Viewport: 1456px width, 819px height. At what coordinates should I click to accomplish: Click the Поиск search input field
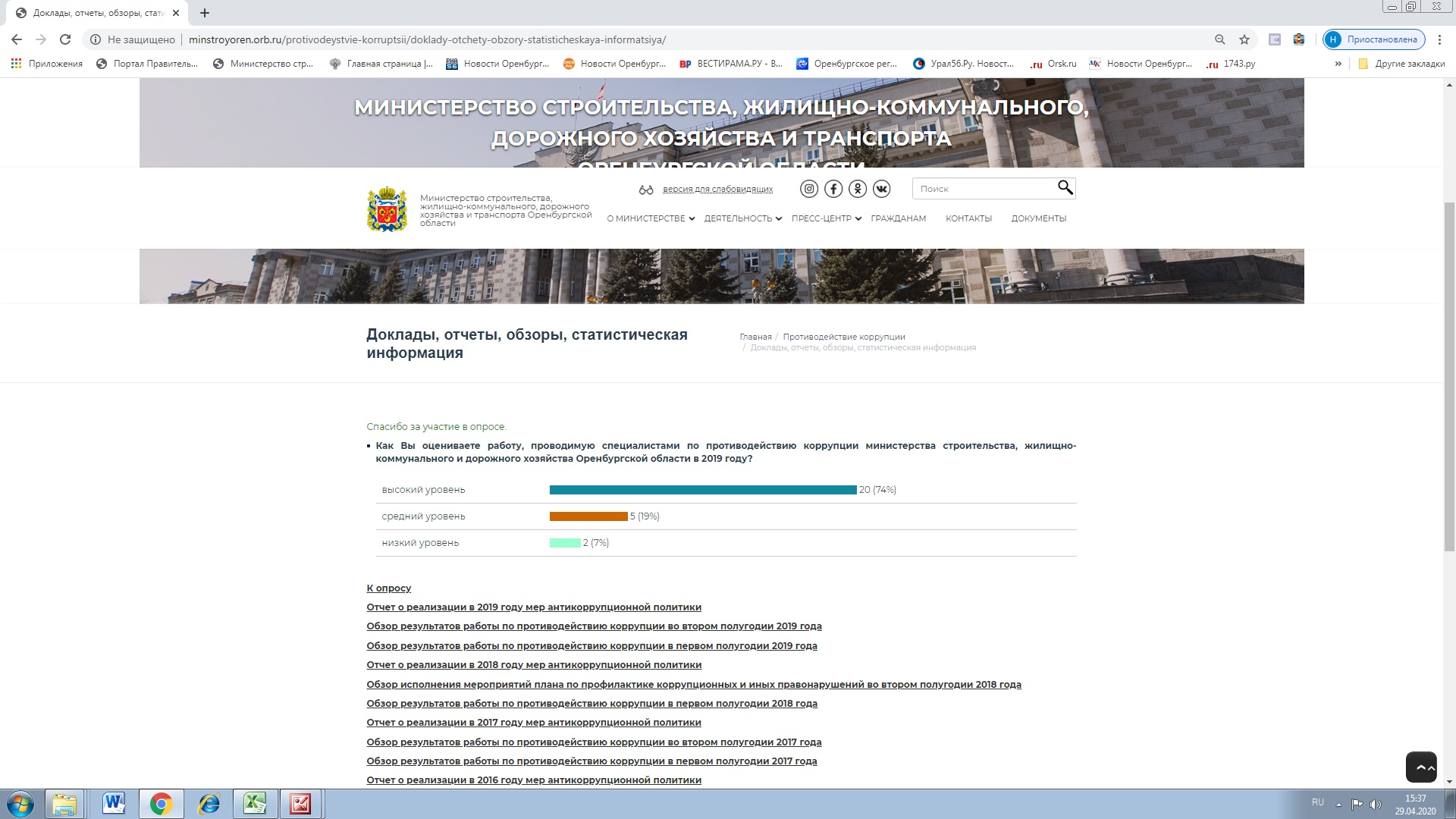pos(982,189)
